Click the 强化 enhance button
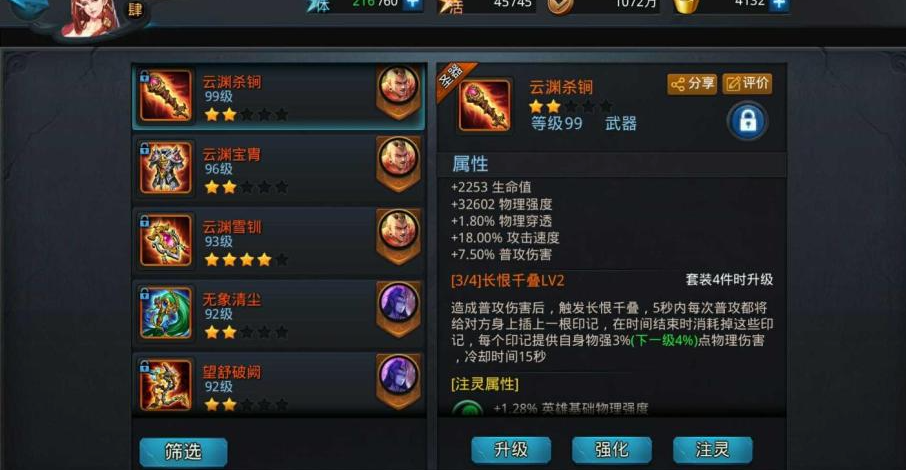Viewport: 906px width, 470px height. (612, 450)
